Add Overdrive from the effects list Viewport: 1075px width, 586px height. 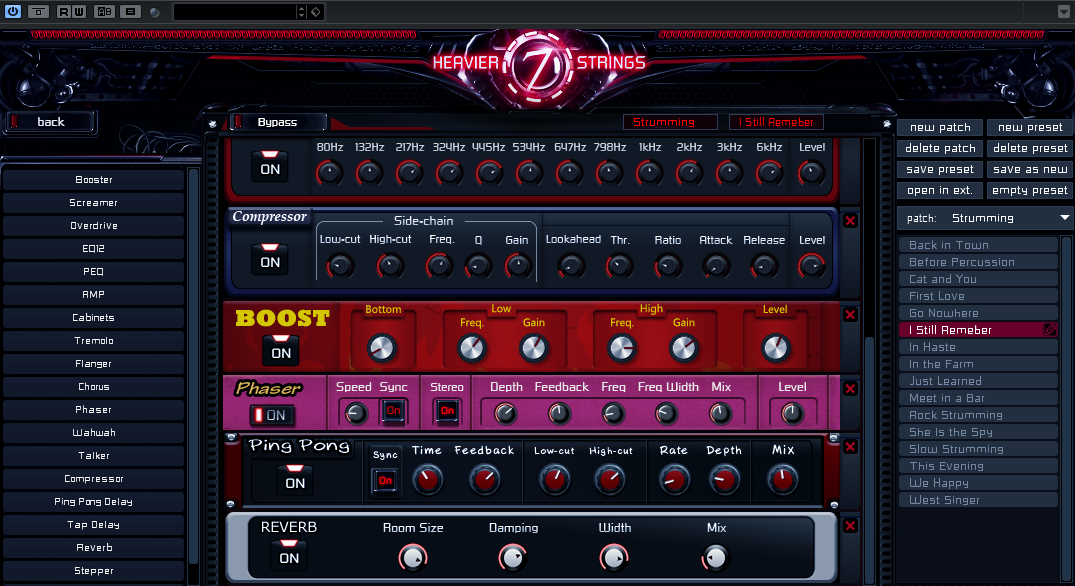pos(94,225)
